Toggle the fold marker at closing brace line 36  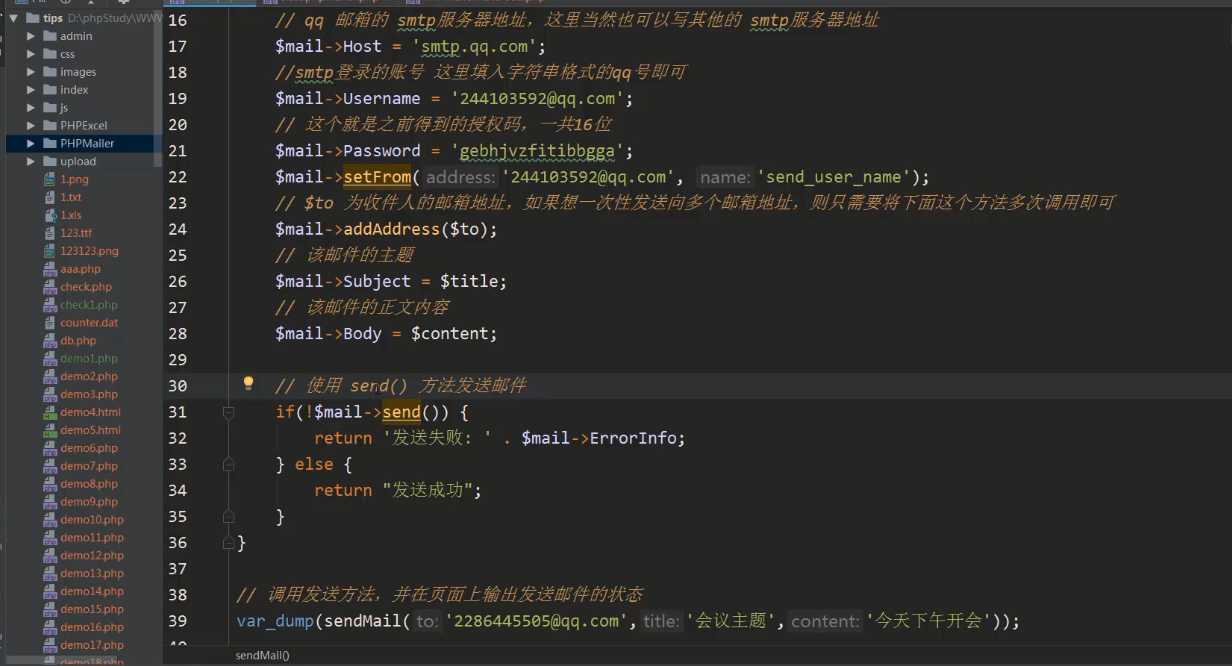228,542
